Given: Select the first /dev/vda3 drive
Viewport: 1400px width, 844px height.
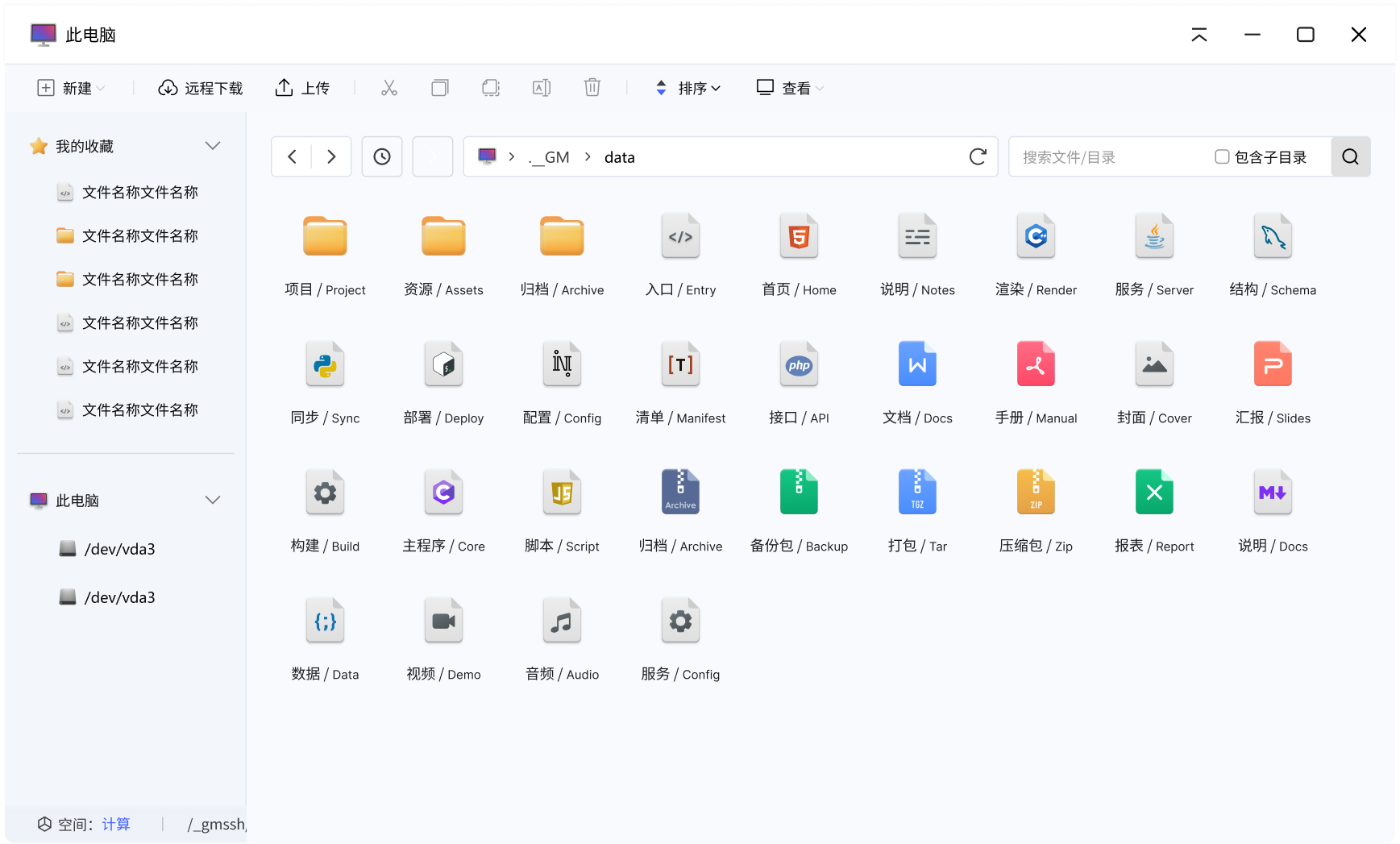Looking at the screenshot, I should tap(107, 549).
